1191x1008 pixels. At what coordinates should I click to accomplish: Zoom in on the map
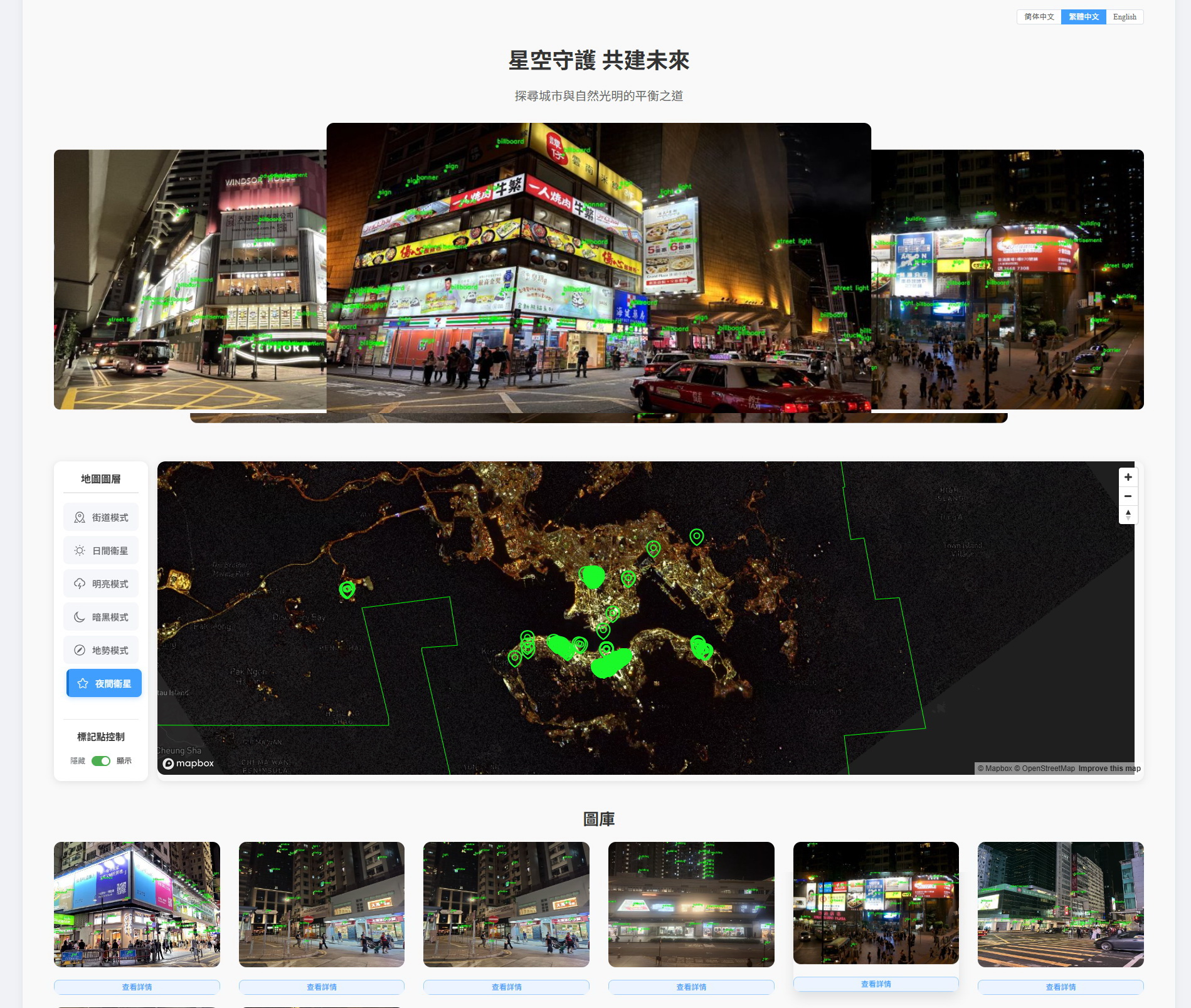pos(1128,477)
